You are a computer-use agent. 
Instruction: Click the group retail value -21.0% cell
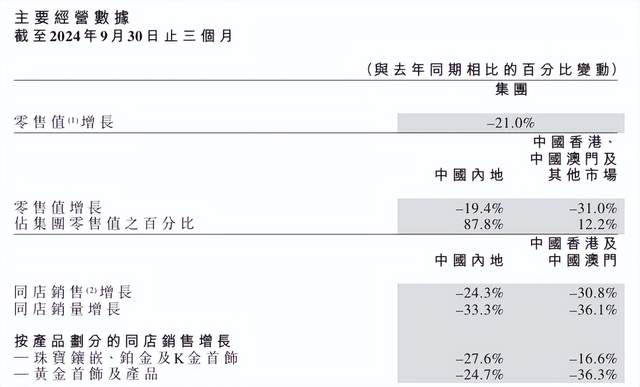tap(511, 123)
